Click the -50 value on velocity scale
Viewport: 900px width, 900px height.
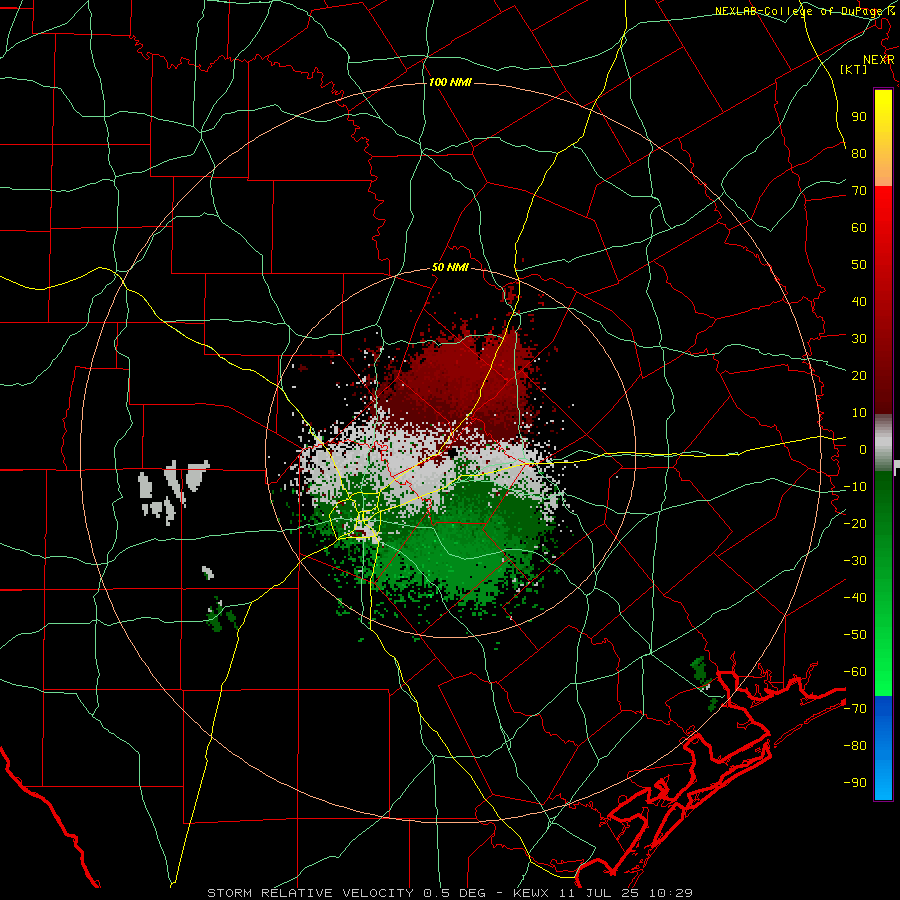click(855, 635)
